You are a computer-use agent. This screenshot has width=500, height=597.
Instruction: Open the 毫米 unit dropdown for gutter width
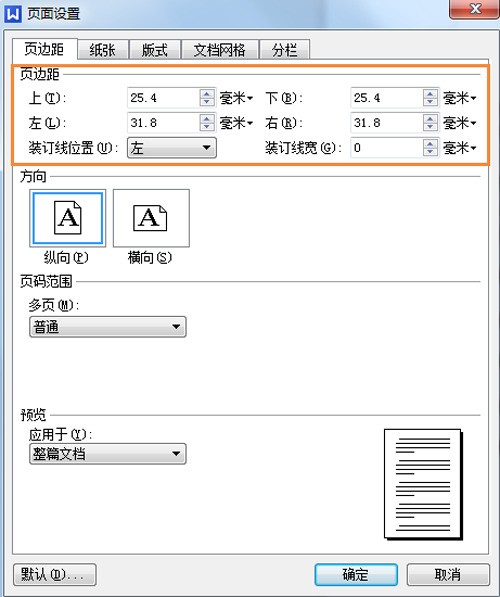[x=460, y=148]
